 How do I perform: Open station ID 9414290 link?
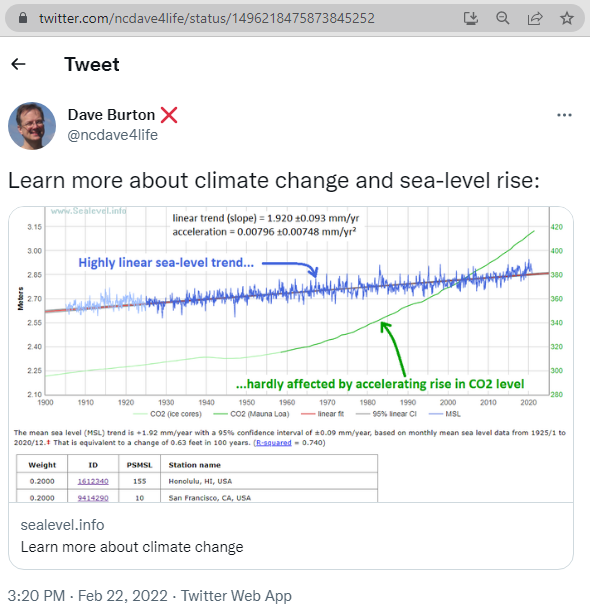[93, 498]
